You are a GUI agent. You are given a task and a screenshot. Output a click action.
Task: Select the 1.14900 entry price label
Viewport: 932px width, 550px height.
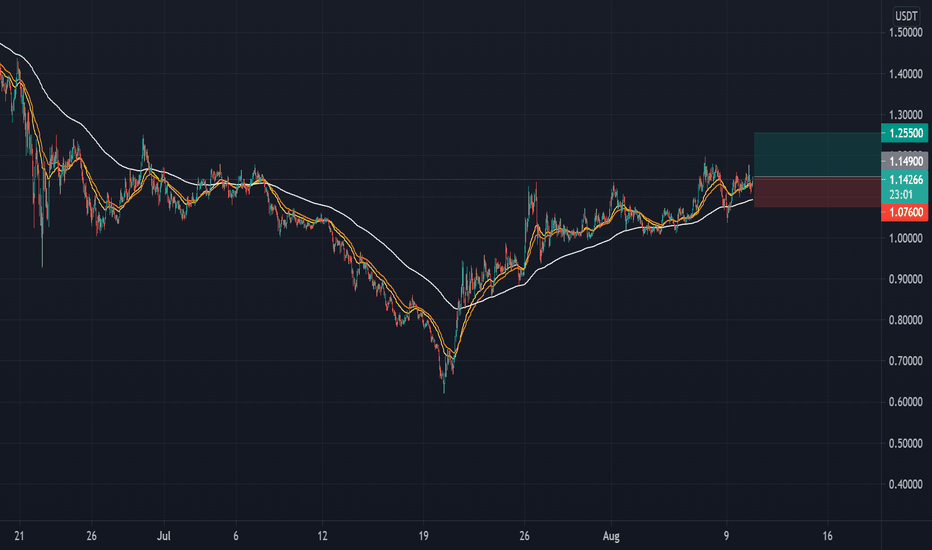pyautogui.click(x=905, y=161)
